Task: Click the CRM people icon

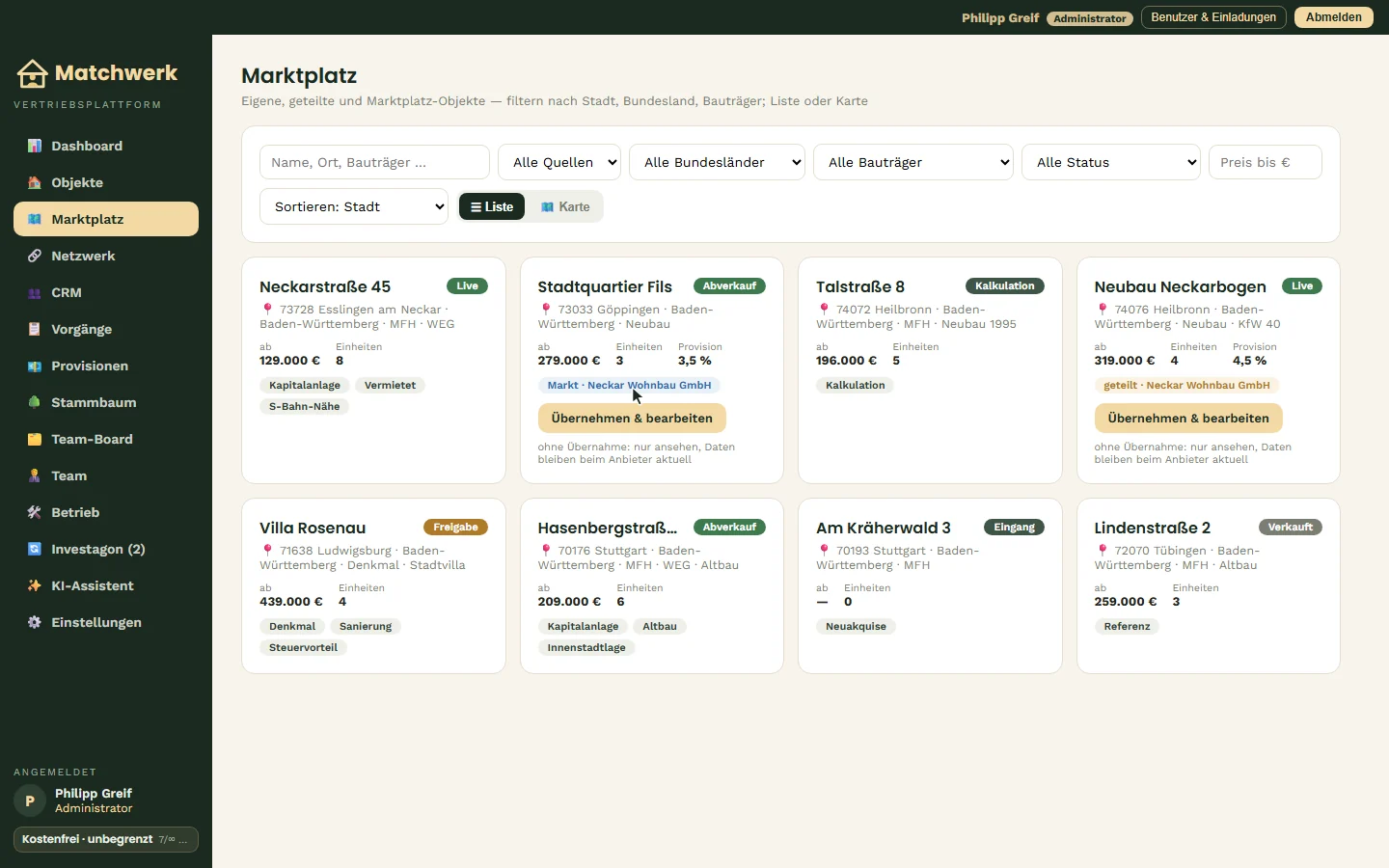Action: (35, 292)
